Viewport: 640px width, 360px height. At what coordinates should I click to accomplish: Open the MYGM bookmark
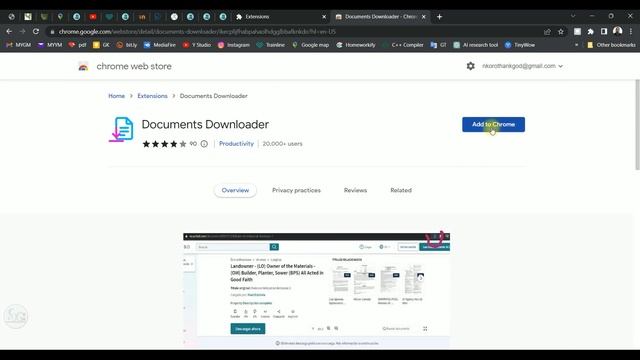tap(18, 45)
